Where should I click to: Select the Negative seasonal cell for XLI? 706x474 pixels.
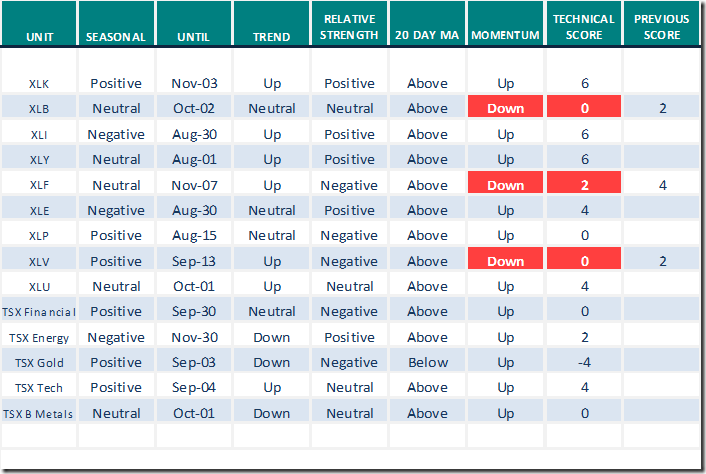(x=115, y=134)
